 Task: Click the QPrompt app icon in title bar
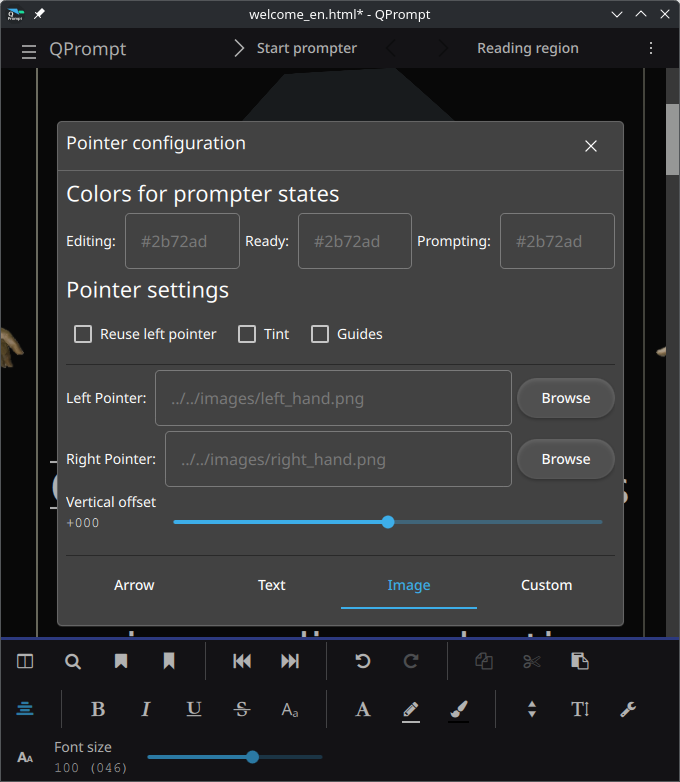point(15,14)
